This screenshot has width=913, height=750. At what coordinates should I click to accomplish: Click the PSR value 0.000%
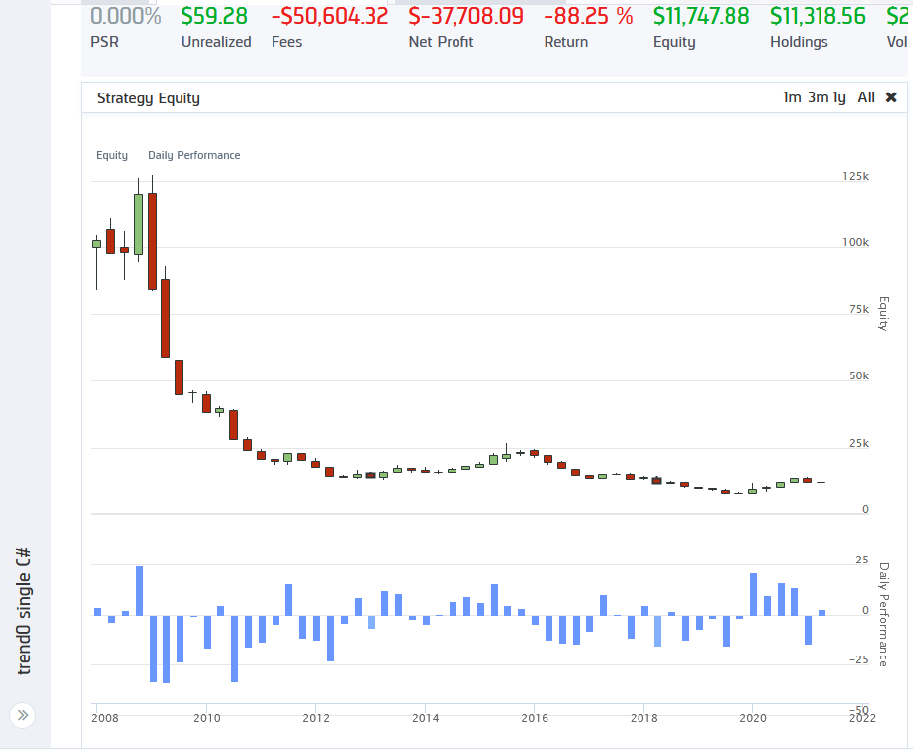point(126,16)
